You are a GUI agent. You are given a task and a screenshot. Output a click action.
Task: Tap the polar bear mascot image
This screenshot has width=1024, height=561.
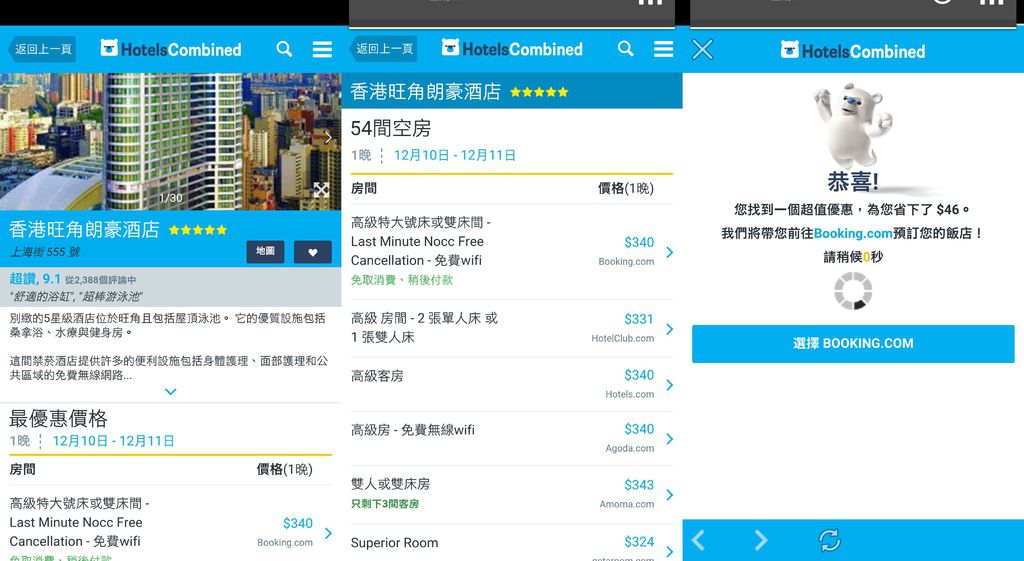tap(852, 127)
